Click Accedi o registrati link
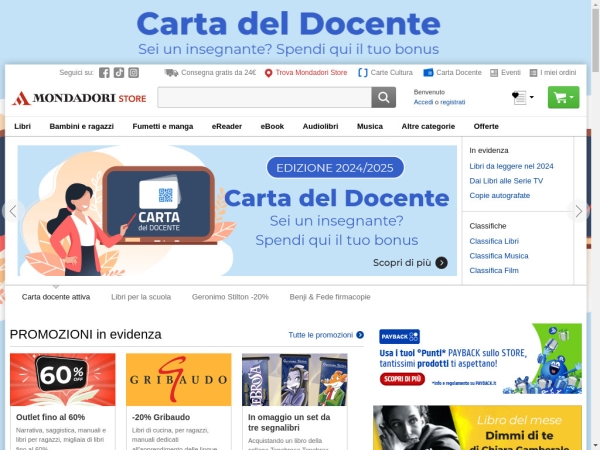Image resolution: width=600 pixels, height=450 pixels. tap(439, 102)
